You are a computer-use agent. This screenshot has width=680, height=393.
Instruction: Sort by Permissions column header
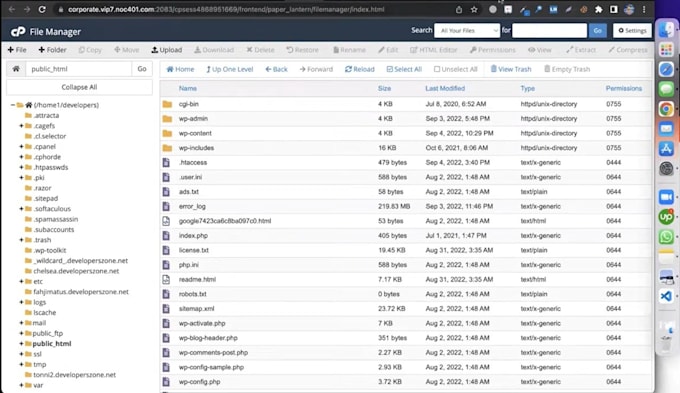point(624,88)
